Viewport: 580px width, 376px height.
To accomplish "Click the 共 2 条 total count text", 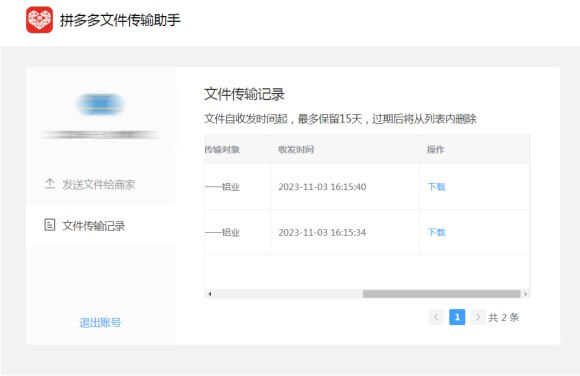I will (x=503, y=318).
